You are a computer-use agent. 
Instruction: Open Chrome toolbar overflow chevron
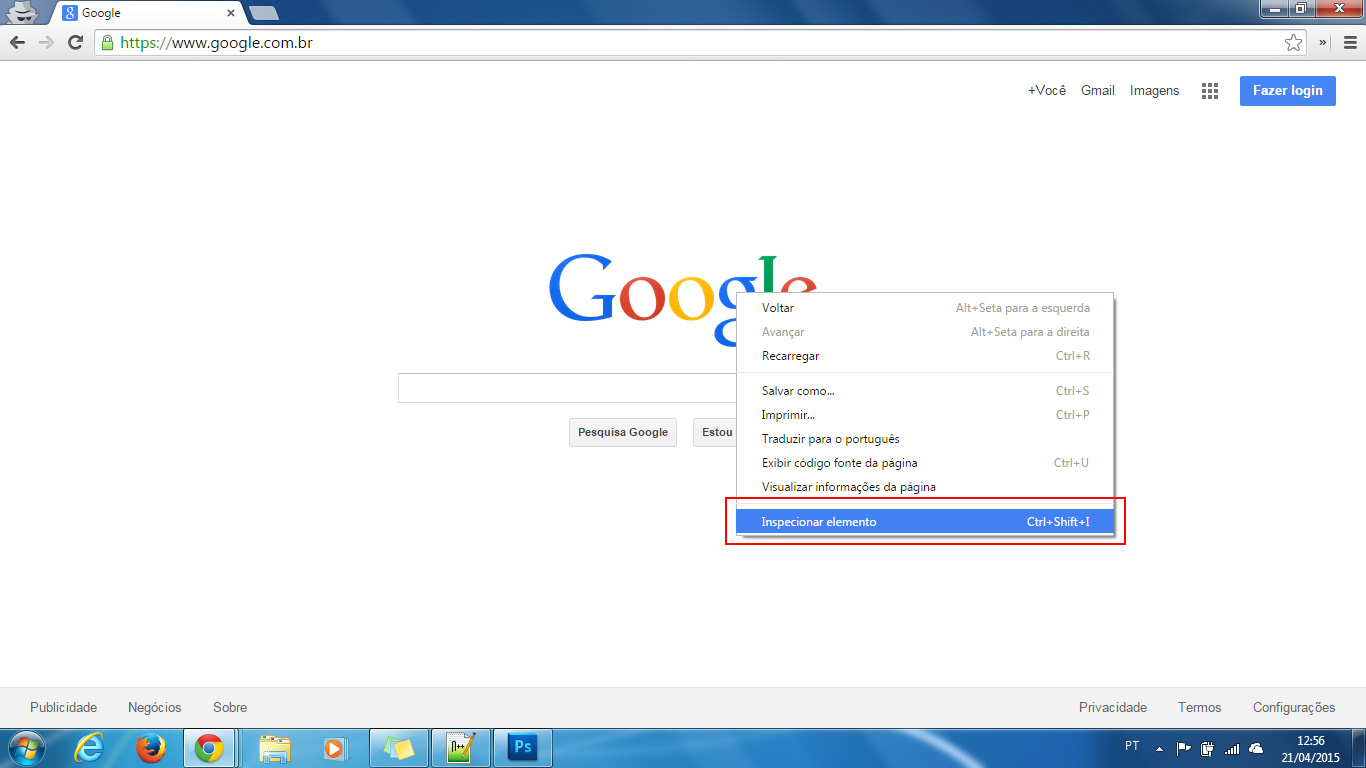click(1323, 42)
